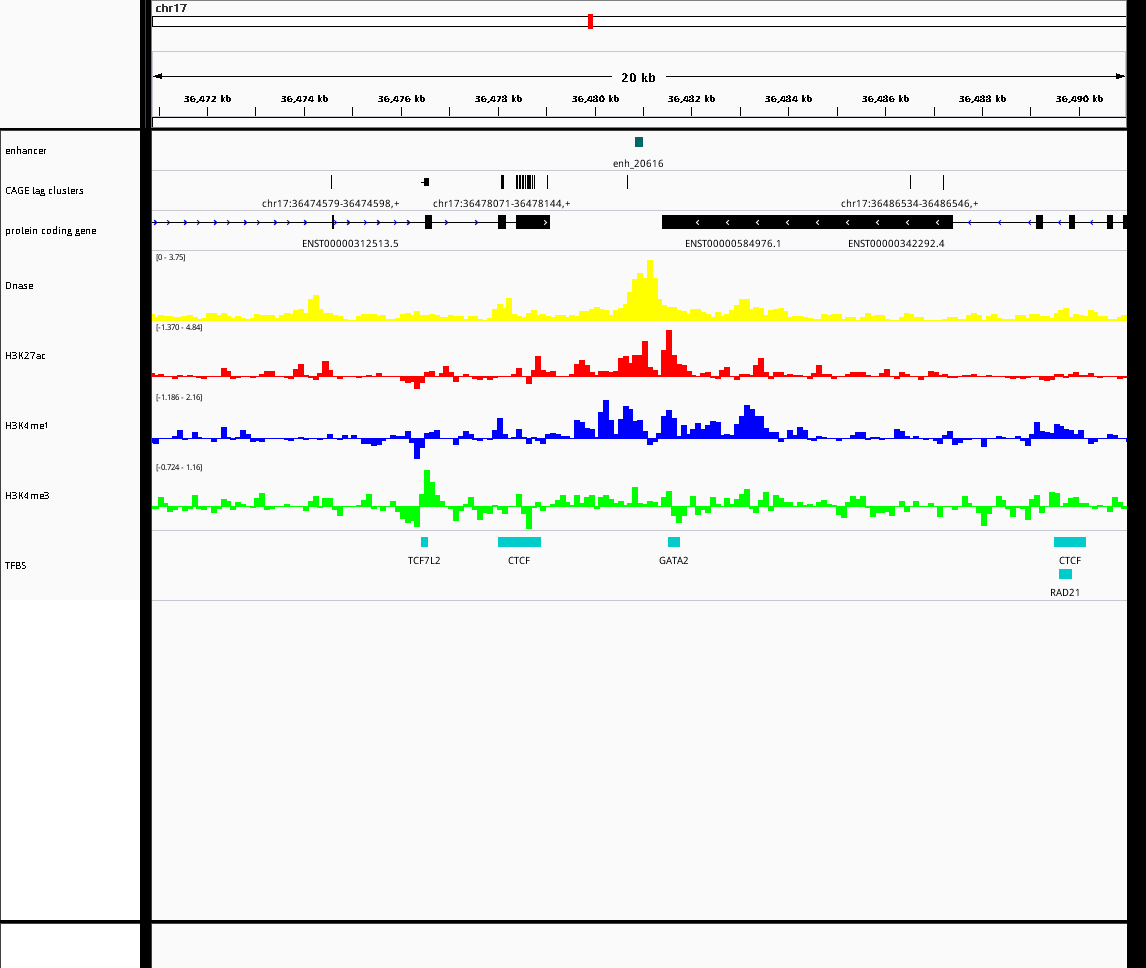
Task: Click the RAD21 binding site box
Action: click(1066, 574)
